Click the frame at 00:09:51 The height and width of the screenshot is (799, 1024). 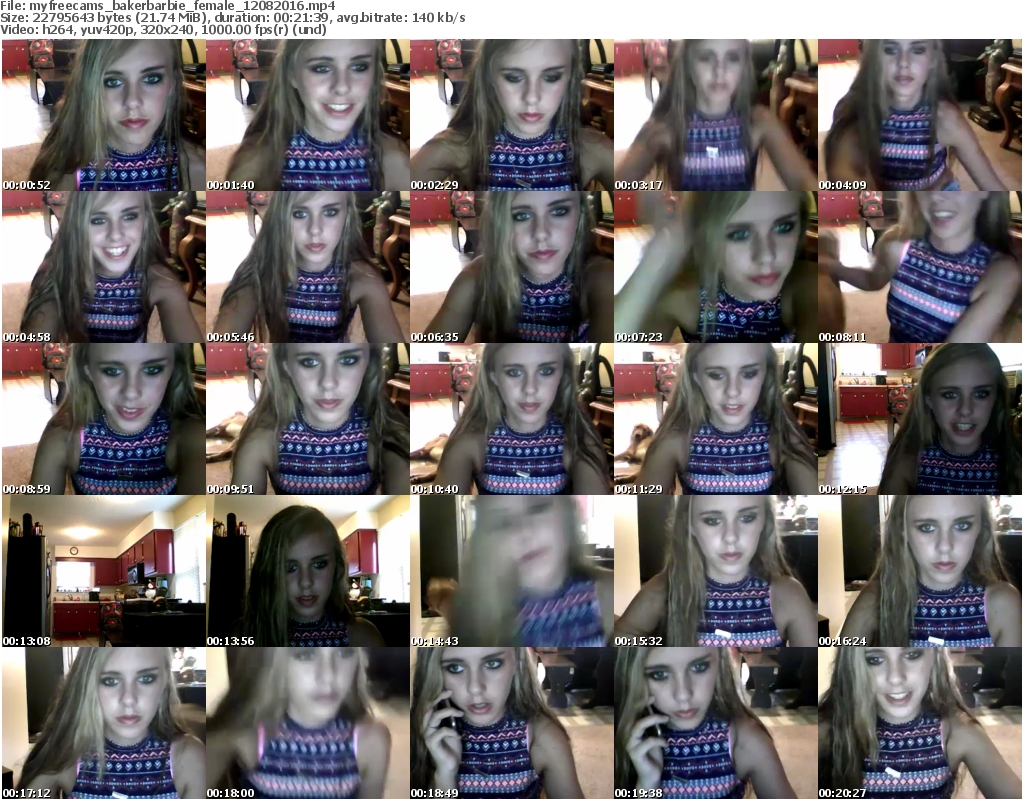point(308,419)
